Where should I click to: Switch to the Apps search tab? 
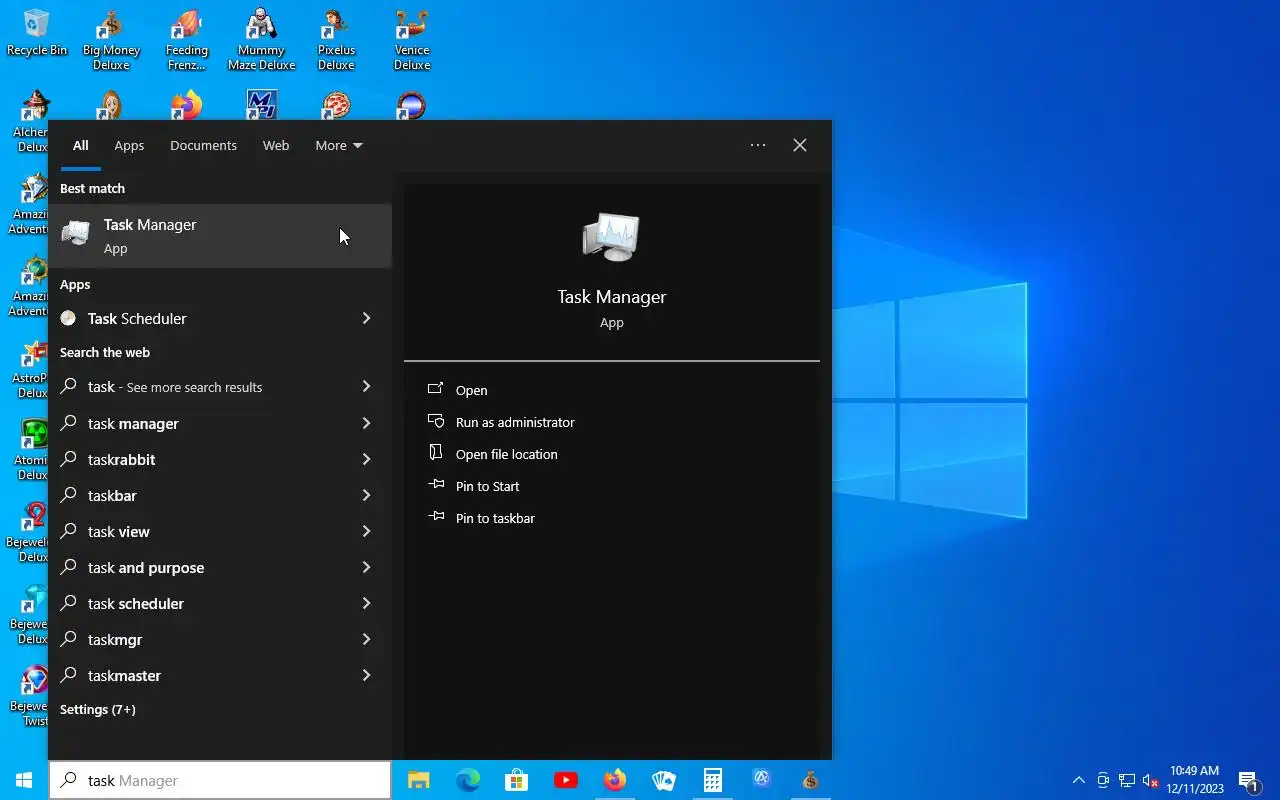pyautogui.click(x=129, y=145)
